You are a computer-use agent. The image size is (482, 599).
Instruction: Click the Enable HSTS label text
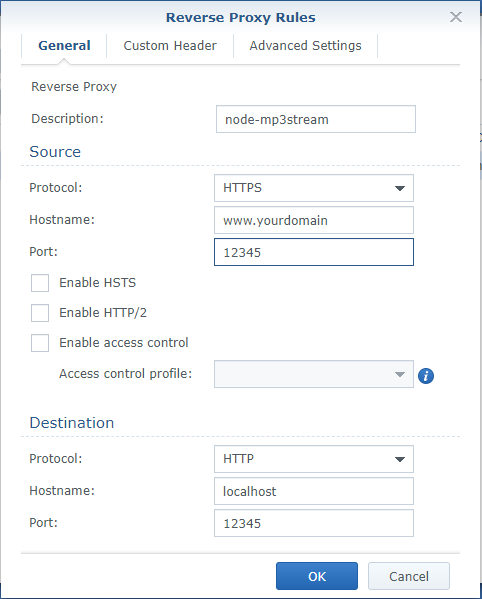(x=97, y=283)
